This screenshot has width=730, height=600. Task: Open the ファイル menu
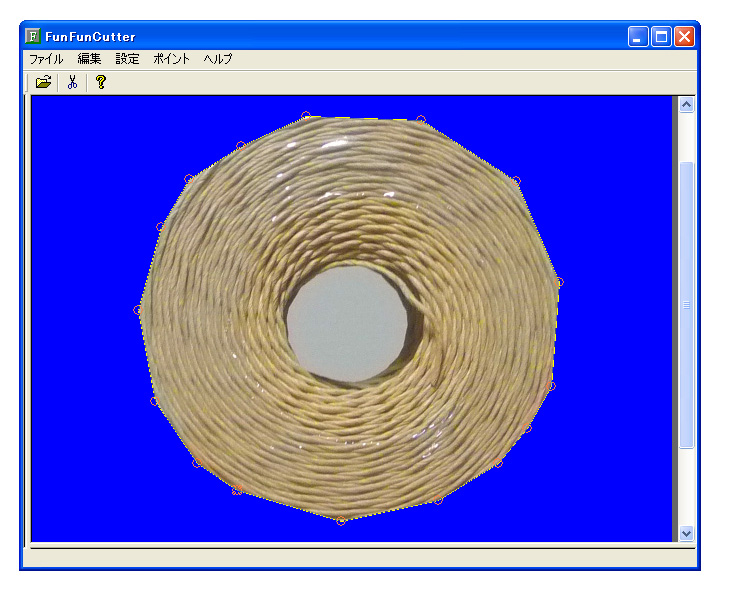[46, 59]
